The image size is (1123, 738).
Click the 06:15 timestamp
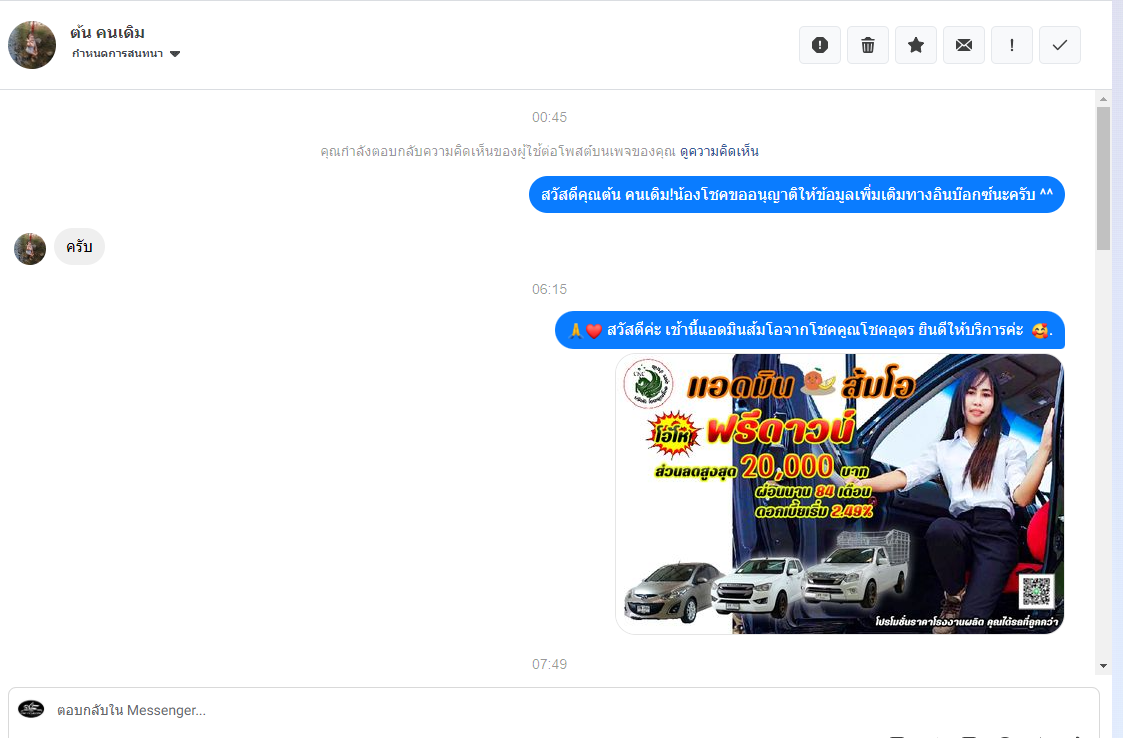tap(549, 289)
